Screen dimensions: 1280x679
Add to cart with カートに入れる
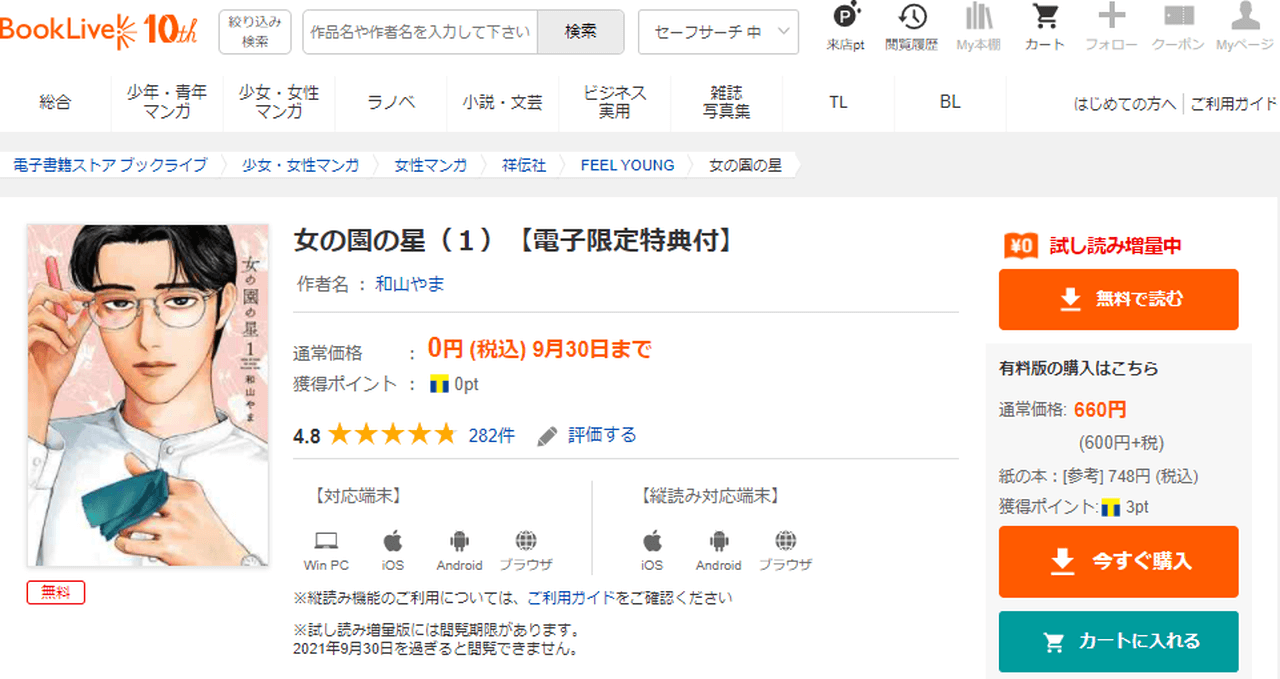pos(1118,641)
